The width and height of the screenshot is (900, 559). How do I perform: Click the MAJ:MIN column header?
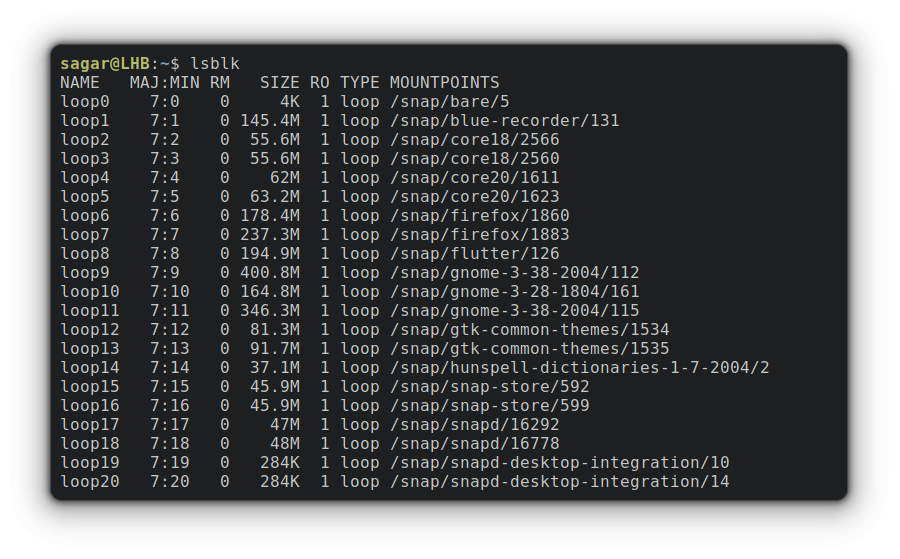(165, 83)
